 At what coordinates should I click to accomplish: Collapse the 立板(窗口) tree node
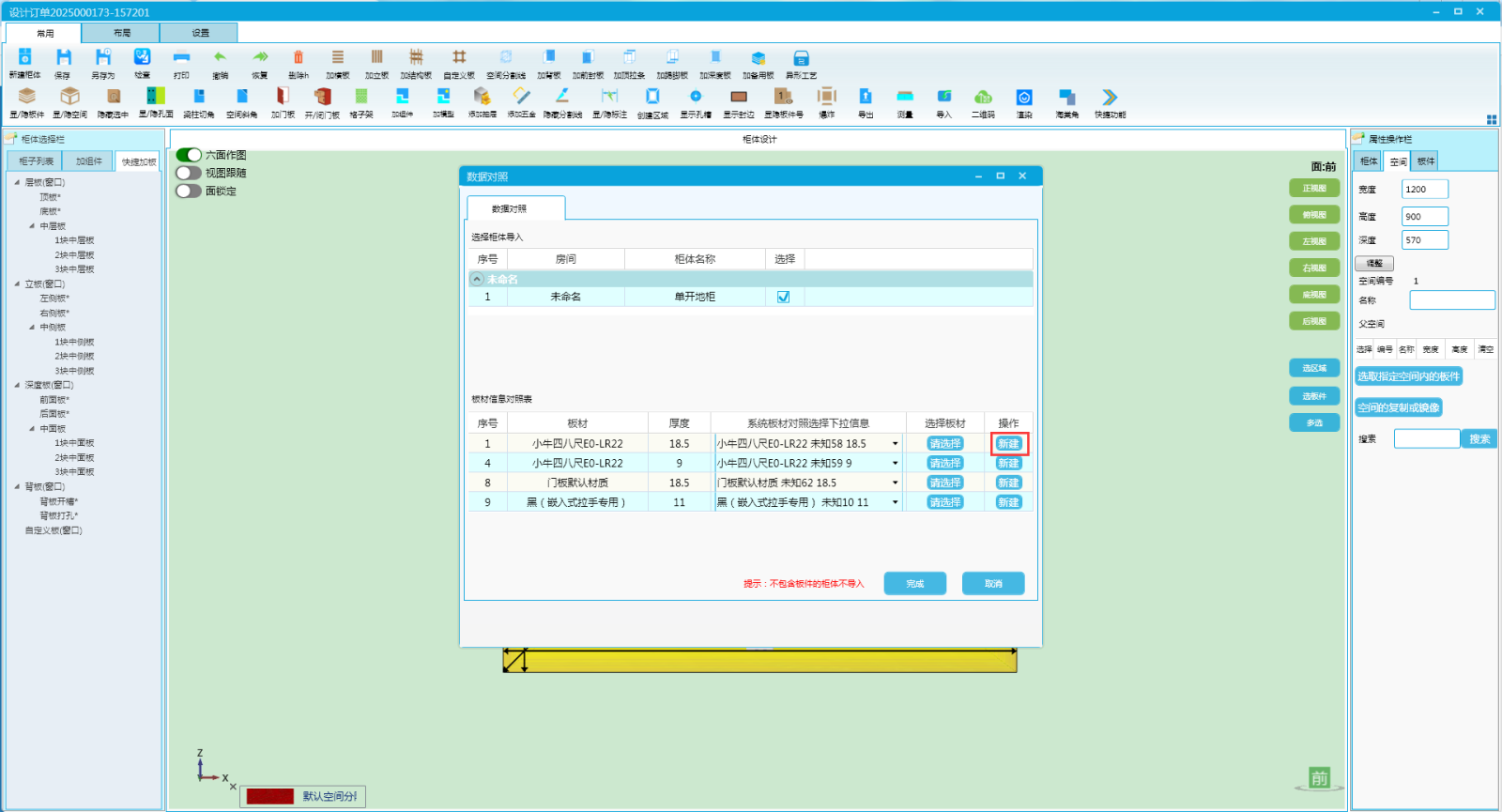(17, 284)
